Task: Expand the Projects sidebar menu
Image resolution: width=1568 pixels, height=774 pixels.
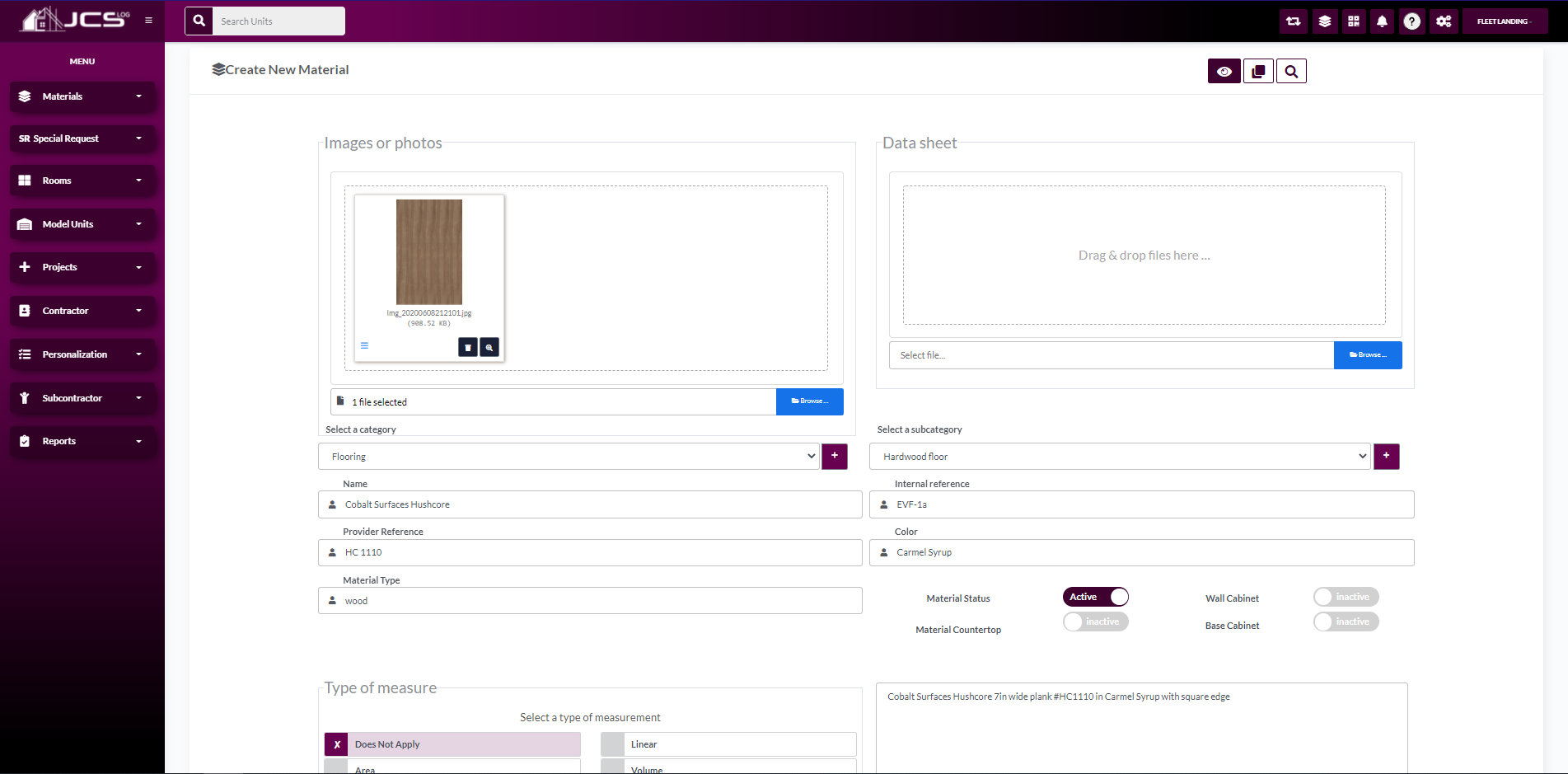Action: point(82,267)
